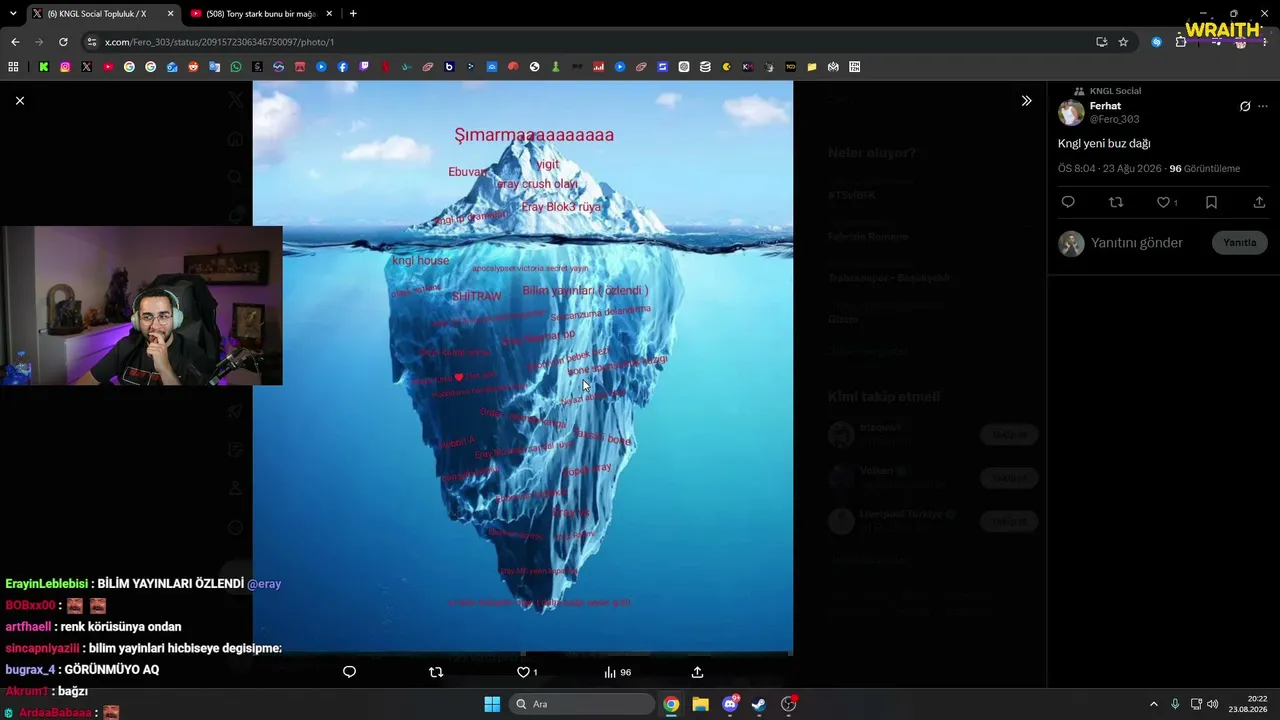The height and width of the screenshot is (720, 1280).
Task: Open the KNGL Social community link
Action: pos(1115,91)
